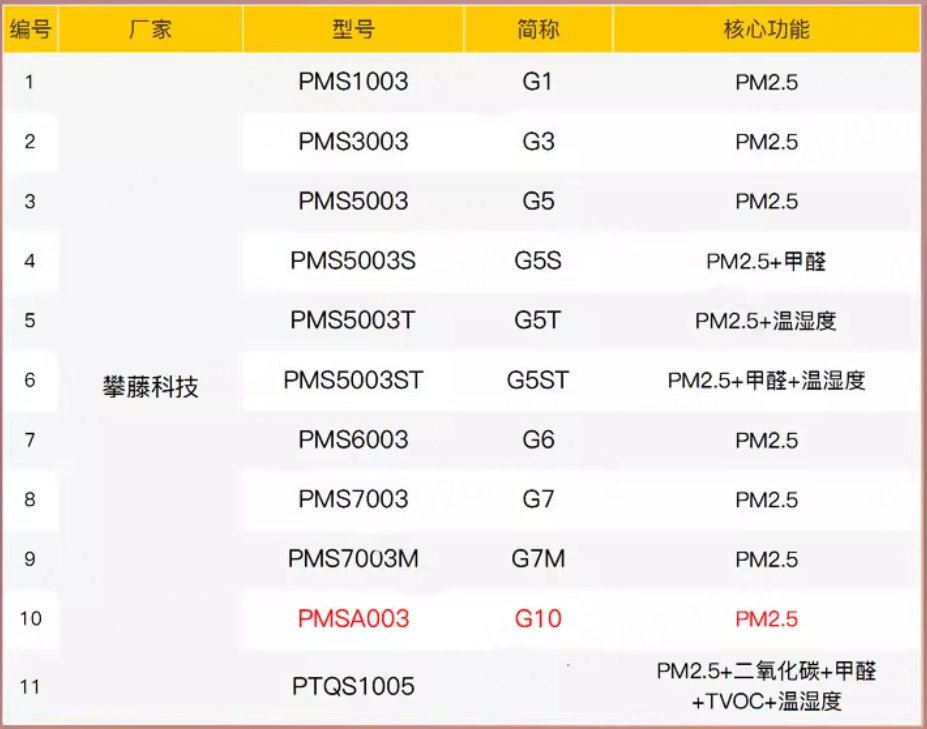Click the model cell reading exactly PMS5003
This screenshot has width=927, height=729.
point(353,201)
